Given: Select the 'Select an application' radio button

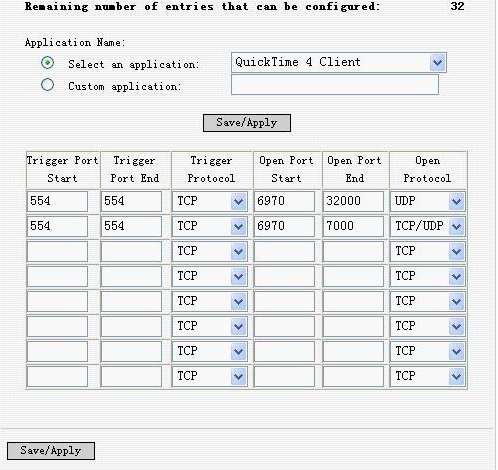Looking at the screenshot, I should pos(47,63).
